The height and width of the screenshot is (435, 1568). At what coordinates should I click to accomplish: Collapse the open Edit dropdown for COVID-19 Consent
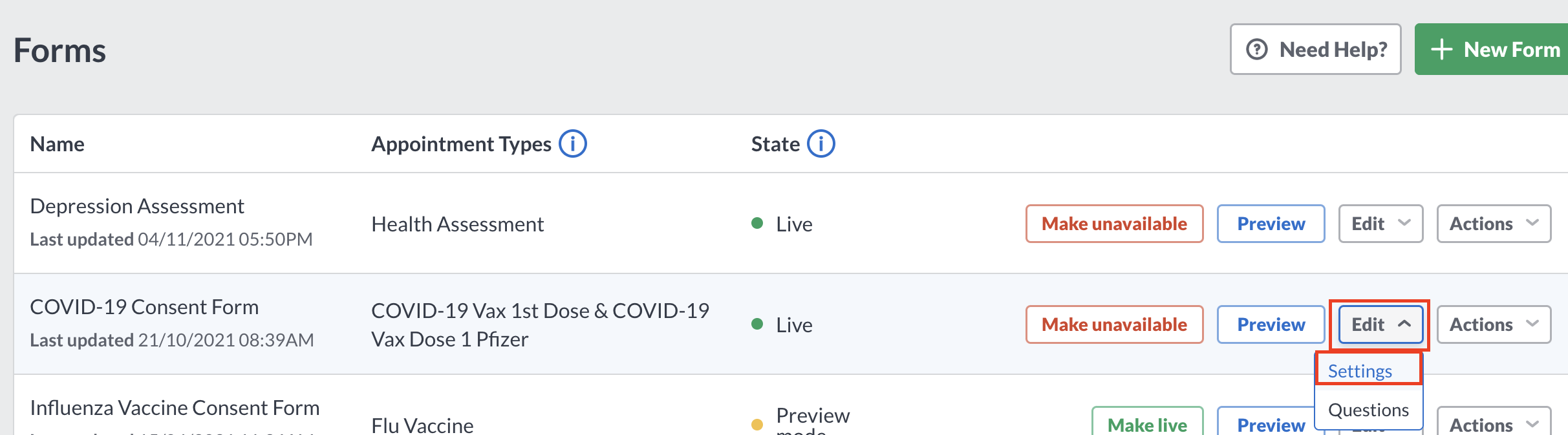click(1381, 324)
